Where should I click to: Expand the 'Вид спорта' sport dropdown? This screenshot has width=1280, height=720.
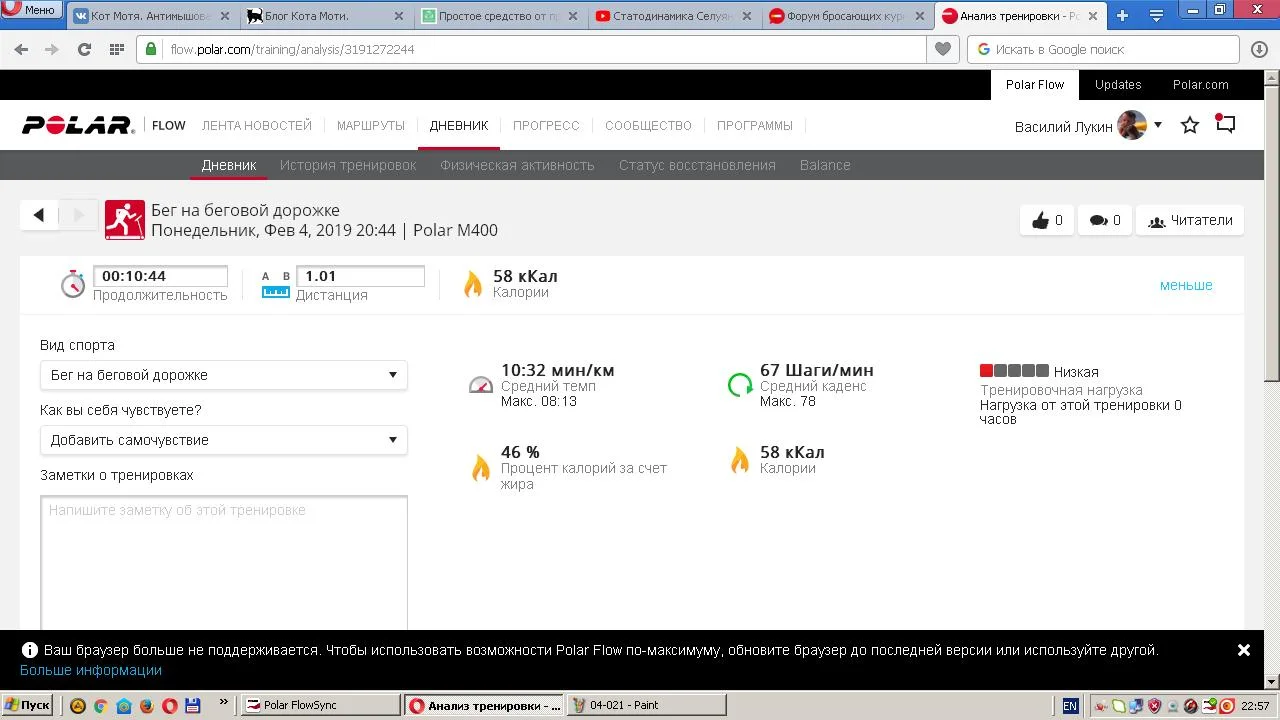[223, 375]
